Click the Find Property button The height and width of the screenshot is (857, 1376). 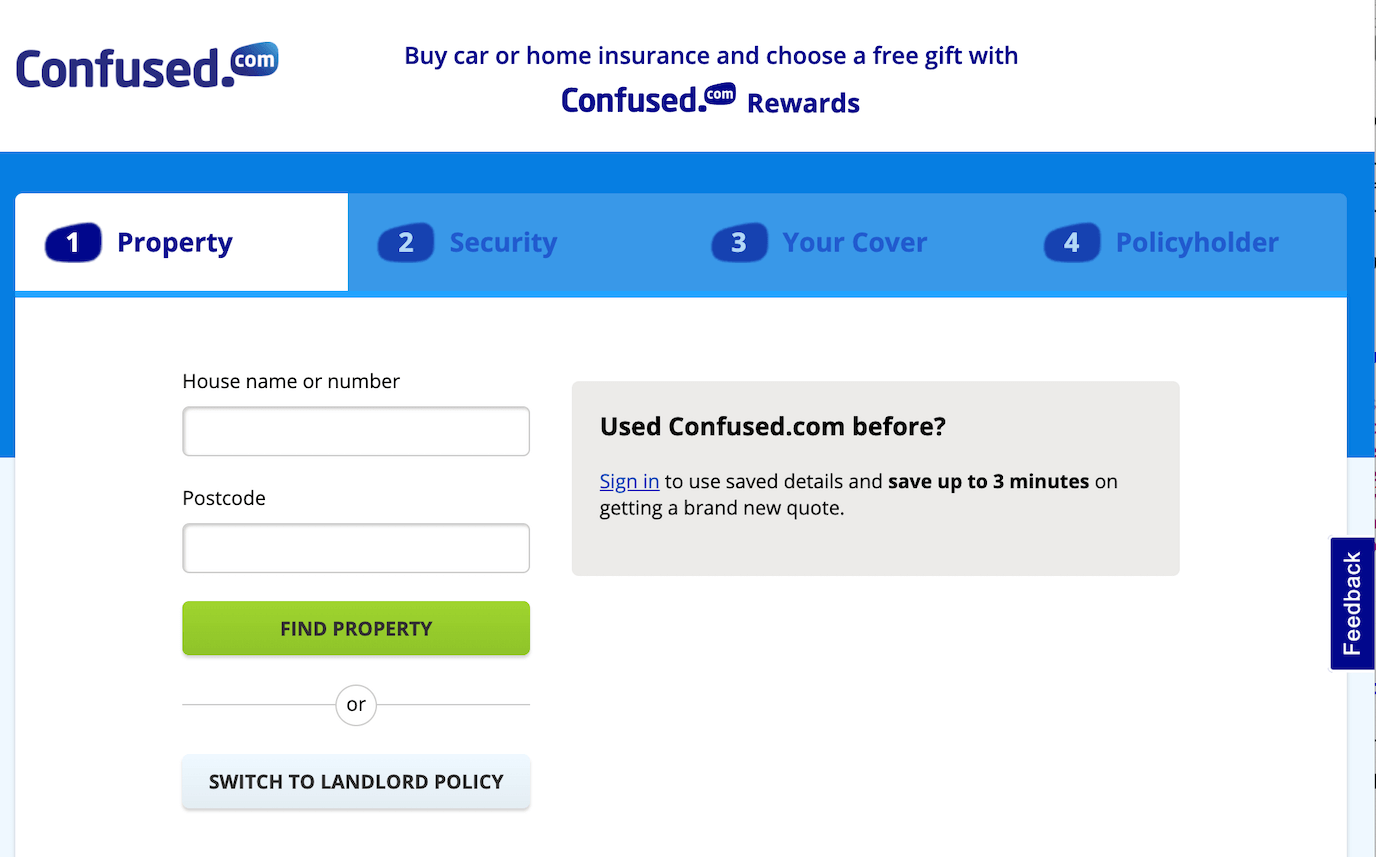pyautogui.click(x=355, y=628)
